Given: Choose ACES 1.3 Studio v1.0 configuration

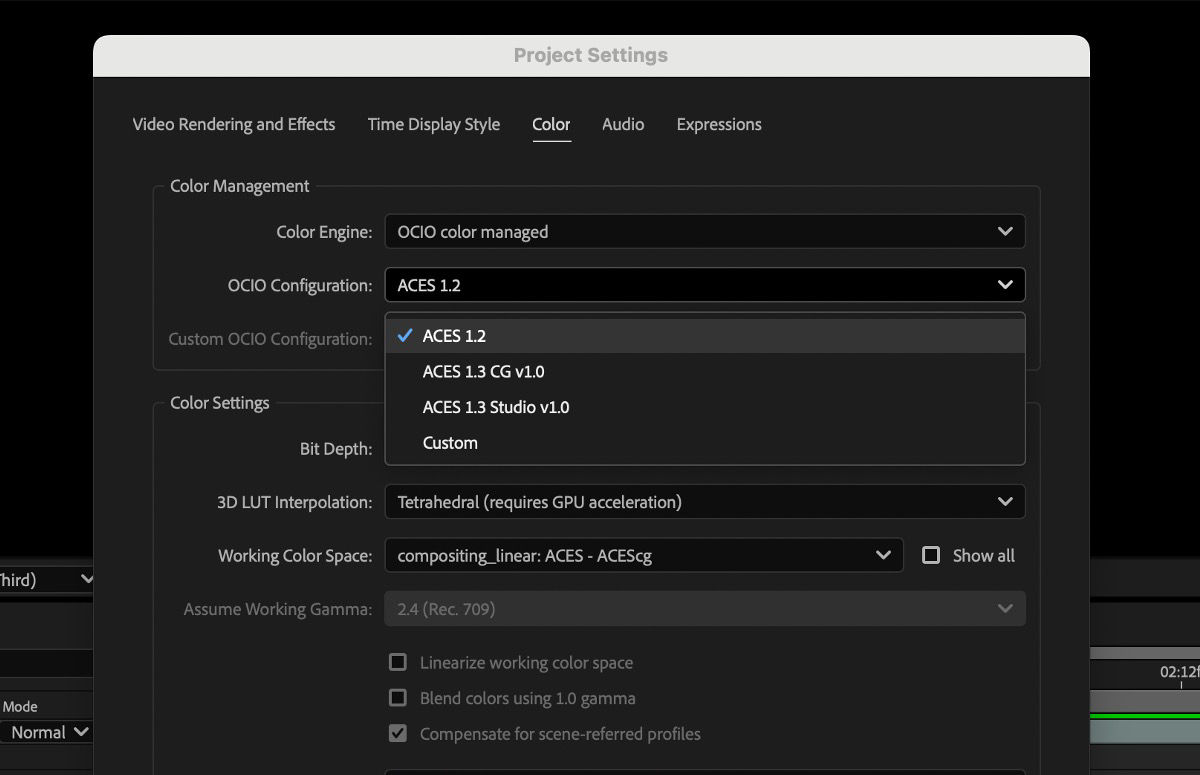Looking at the screenshot, I should tap(496, 407).
